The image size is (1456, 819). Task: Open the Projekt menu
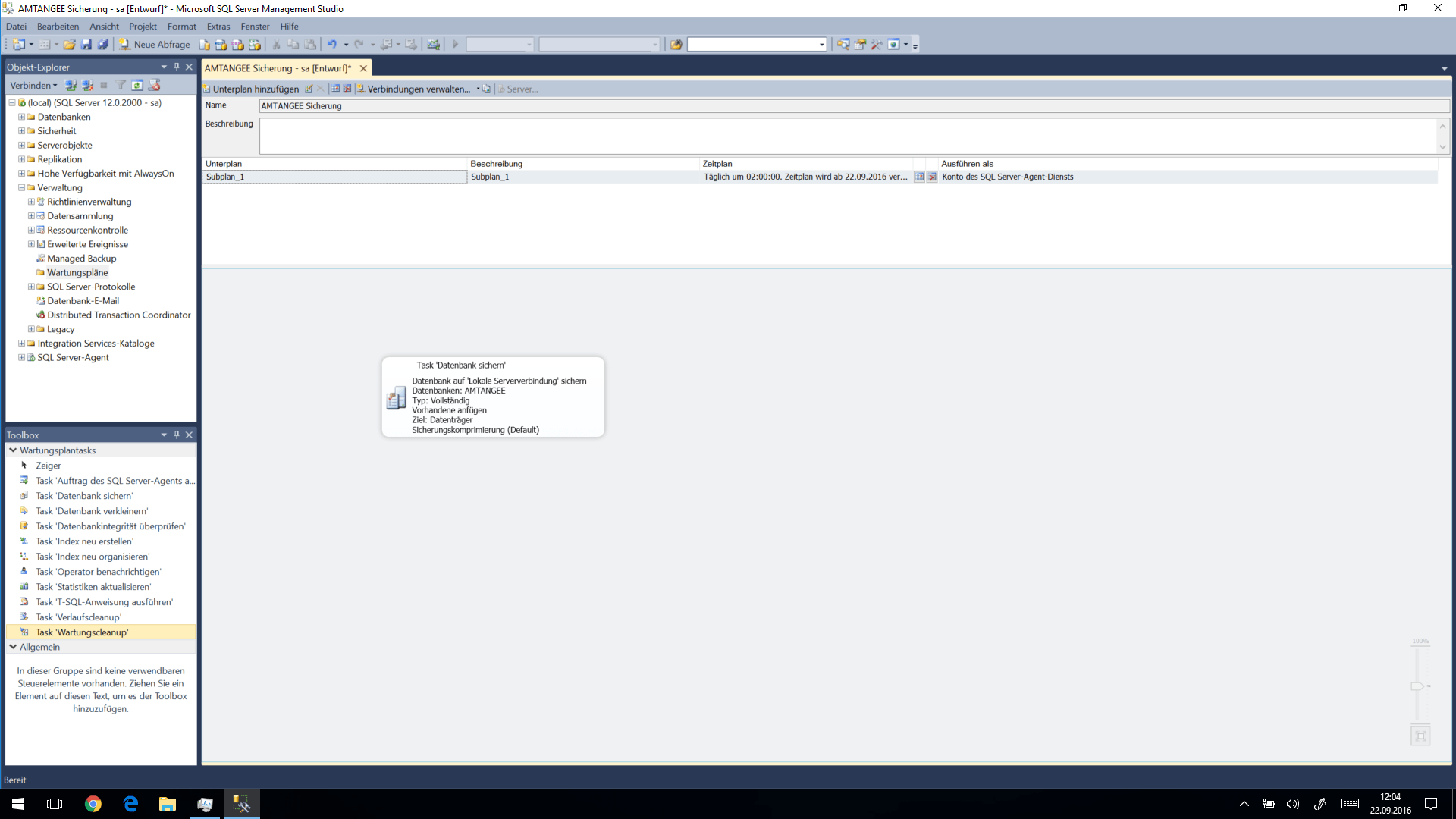[143, 27]
